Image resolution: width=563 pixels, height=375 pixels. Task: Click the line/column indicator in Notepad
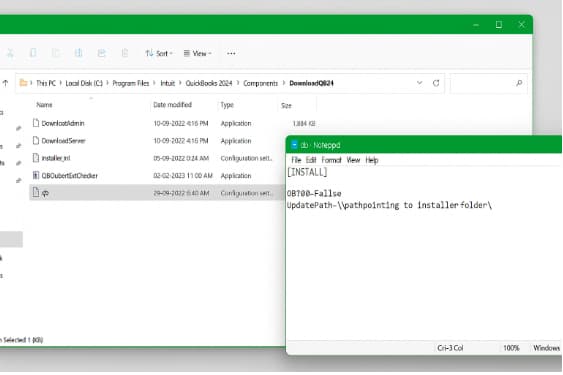point(450,348)
